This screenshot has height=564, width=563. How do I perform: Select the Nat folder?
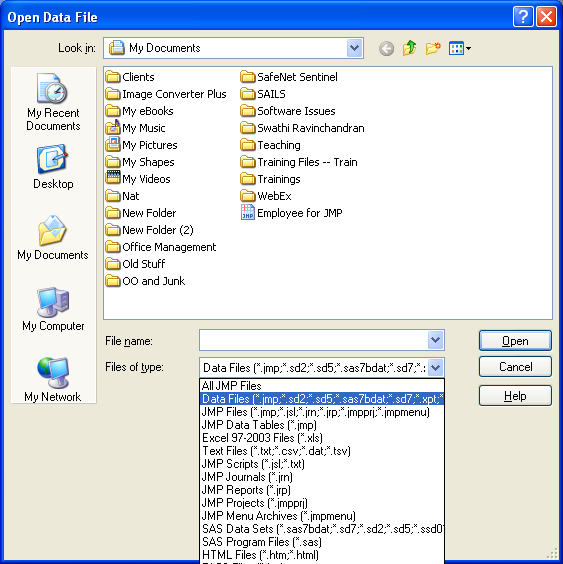[x=122, y=196]
